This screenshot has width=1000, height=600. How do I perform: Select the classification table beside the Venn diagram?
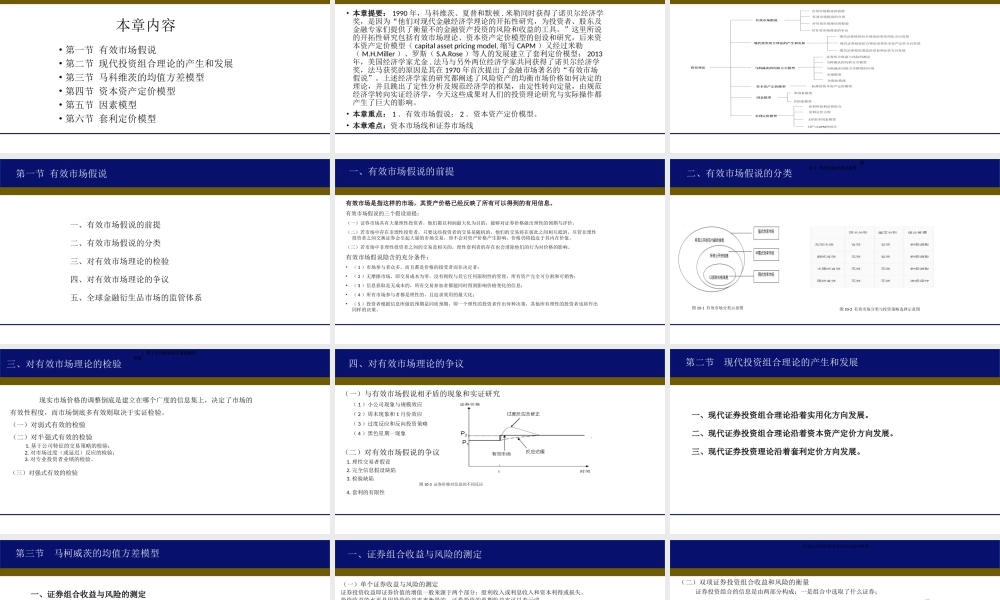(x=873, y=255)
